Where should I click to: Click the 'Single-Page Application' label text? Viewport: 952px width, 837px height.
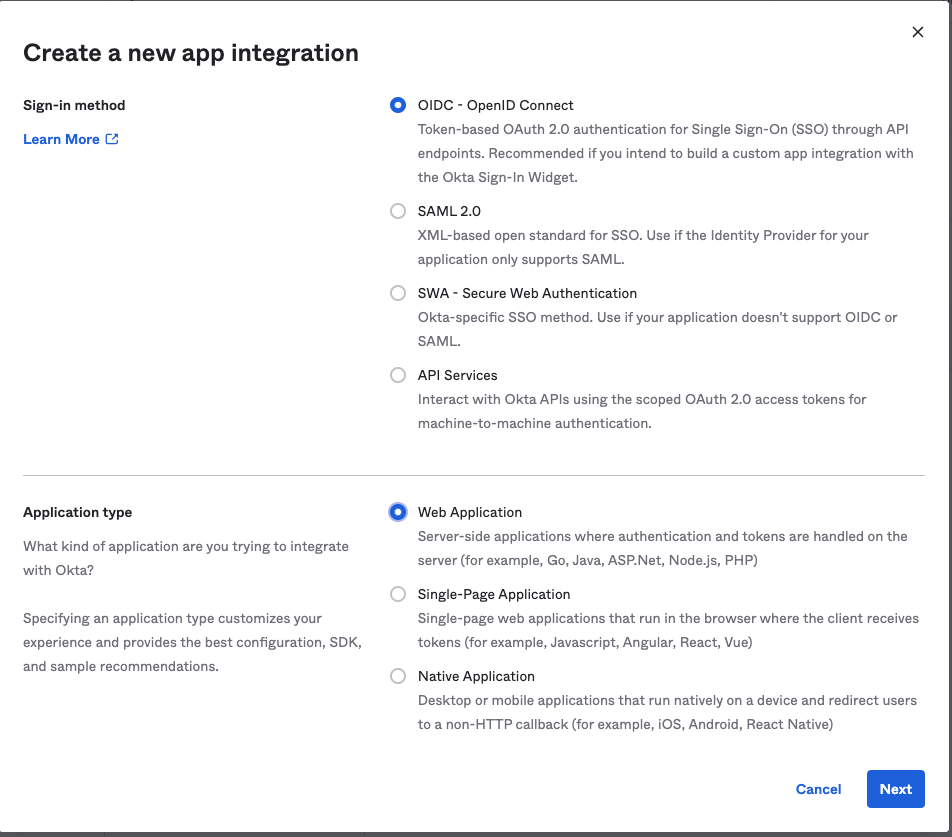click(x=494, y=594)
